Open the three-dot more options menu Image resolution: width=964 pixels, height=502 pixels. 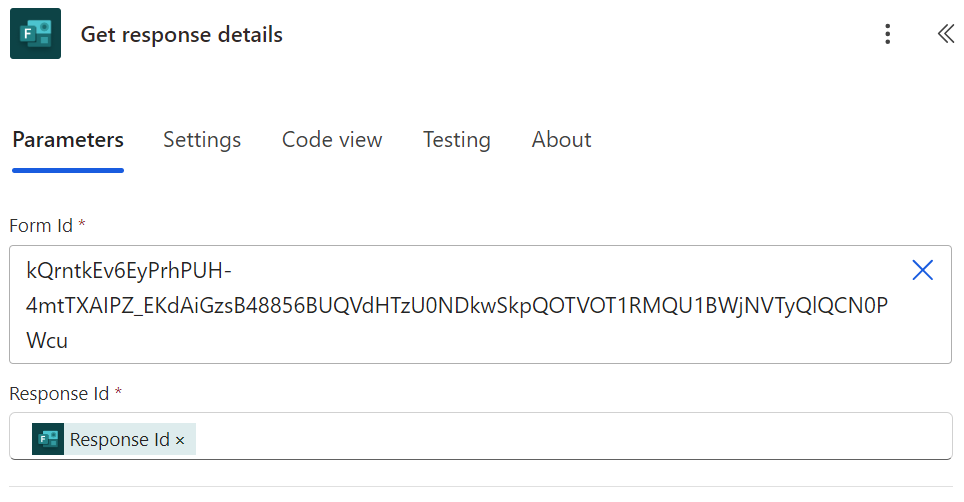pyautogui.click(x=887, y=35)
